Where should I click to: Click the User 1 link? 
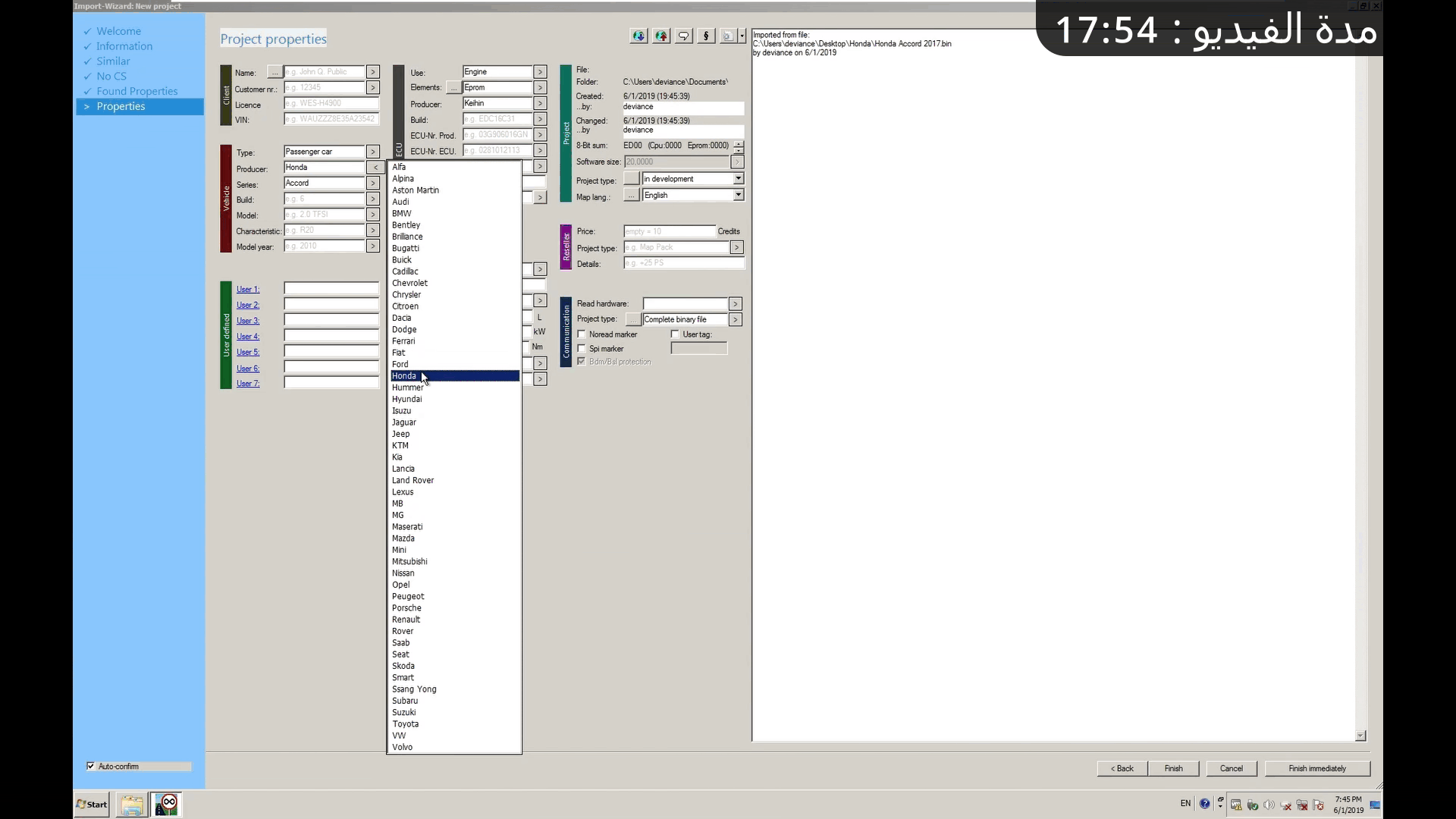pyautogui.click(x=247, y=289)
